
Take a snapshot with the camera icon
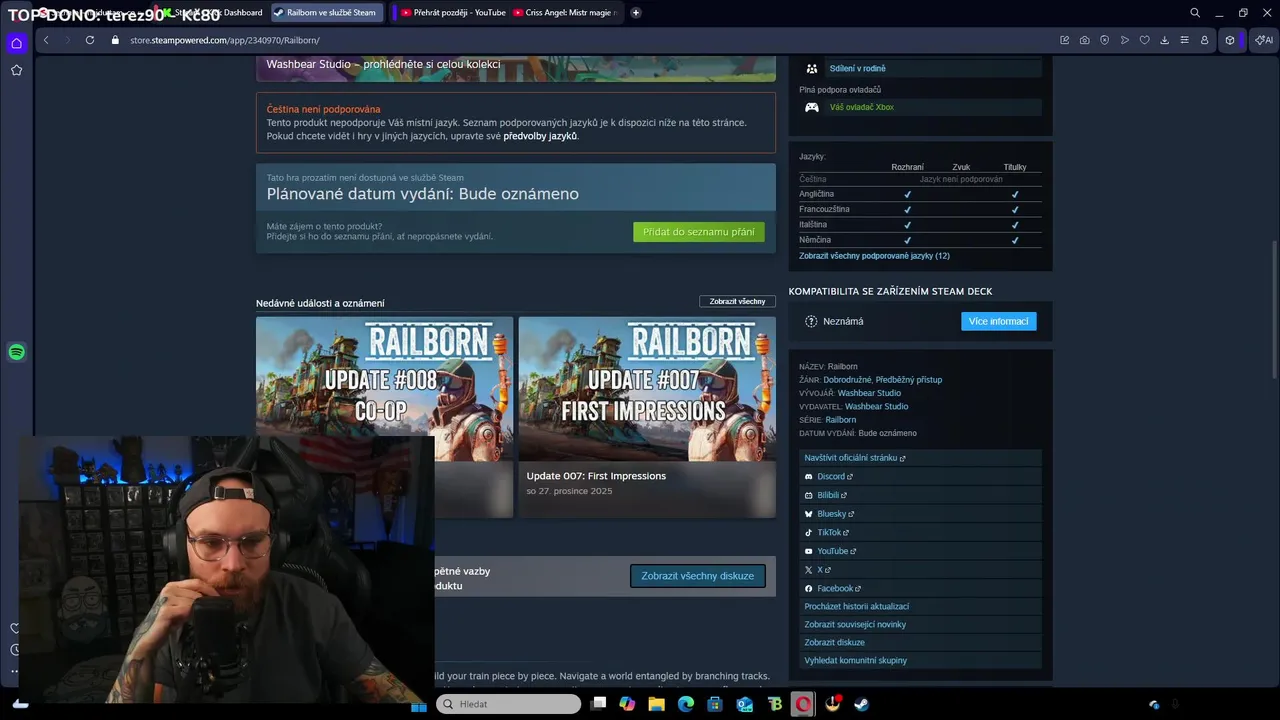[x=1085, y=40]
